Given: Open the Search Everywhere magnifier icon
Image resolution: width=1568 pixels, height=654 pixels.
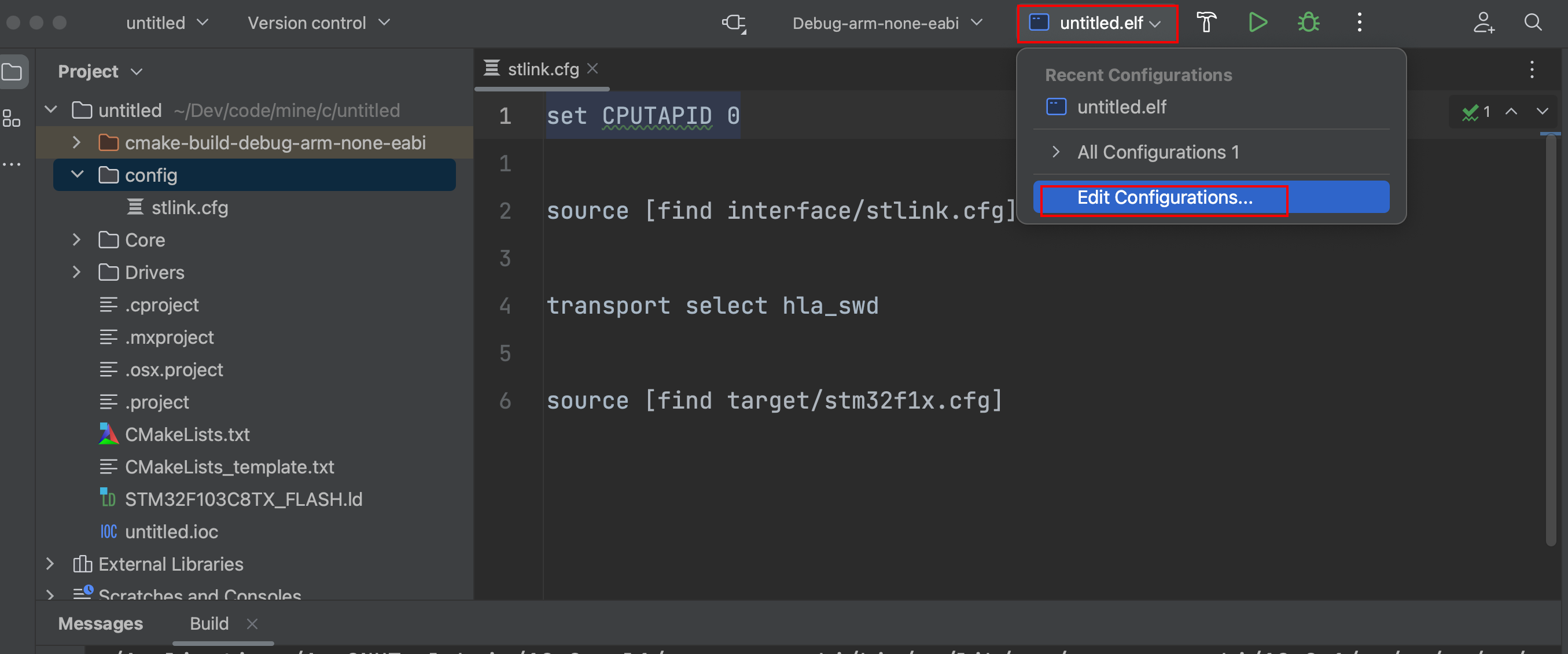Looking at the screenshot, I should click(1533, 23).
